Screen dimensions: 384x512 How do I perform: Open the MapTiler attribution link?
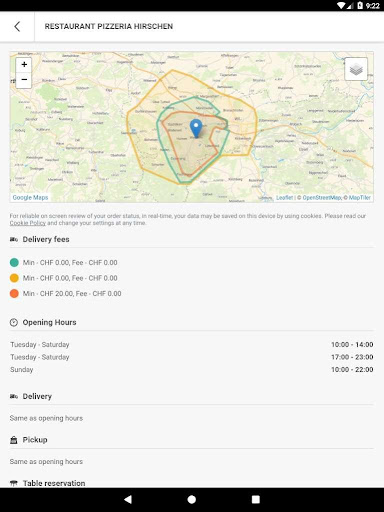point(360,198)
